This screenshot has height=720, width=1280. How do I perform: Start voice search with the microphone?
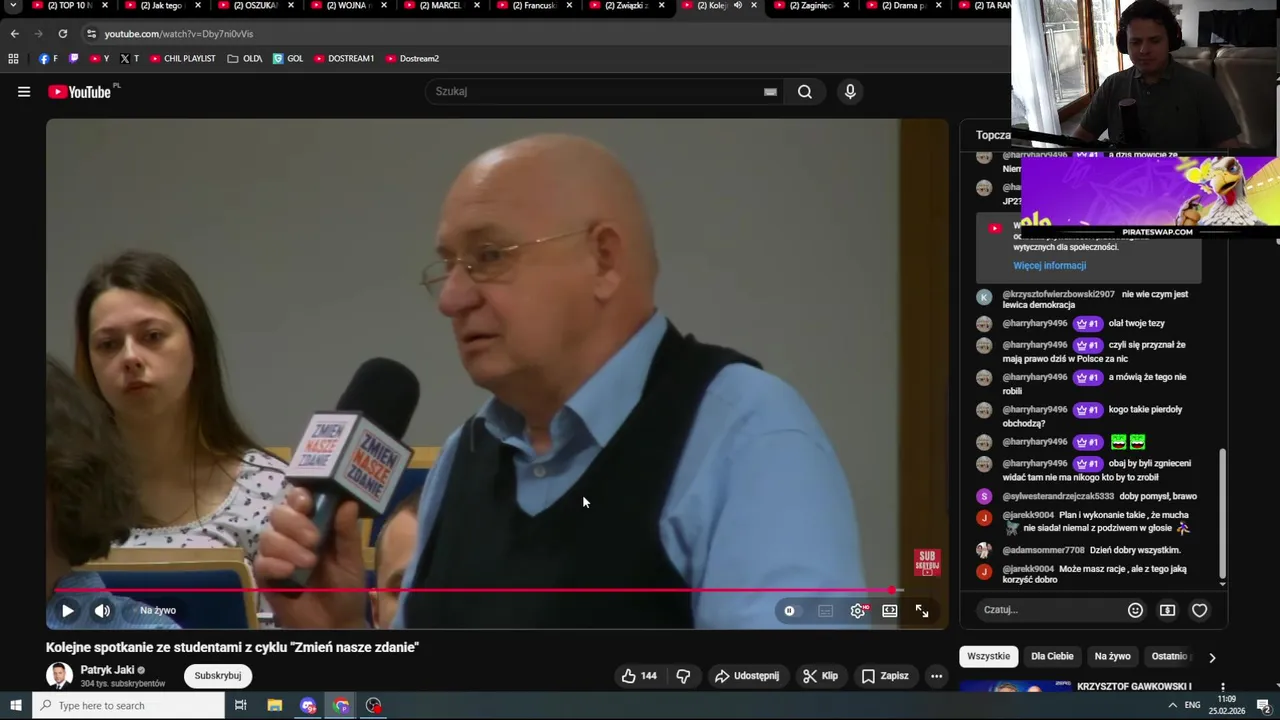[x=850, y=92]
